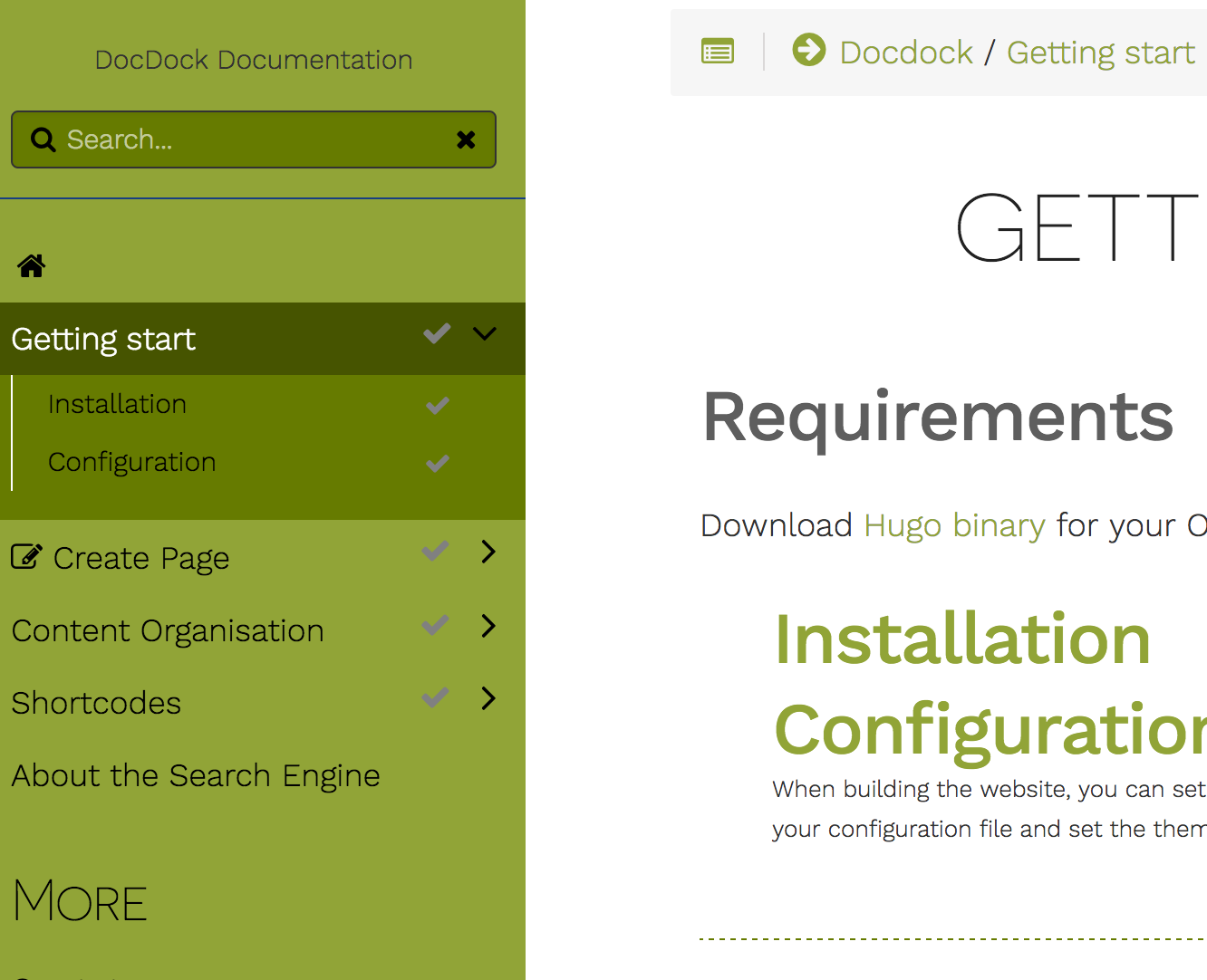
Task: Click the checkmark beside Shortcodes
Action: tap(434, 697)
